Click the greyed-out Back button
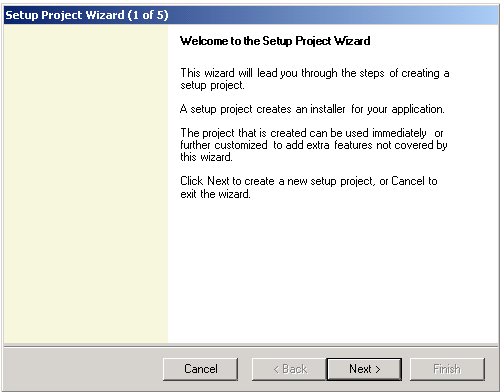 point(289,369)
